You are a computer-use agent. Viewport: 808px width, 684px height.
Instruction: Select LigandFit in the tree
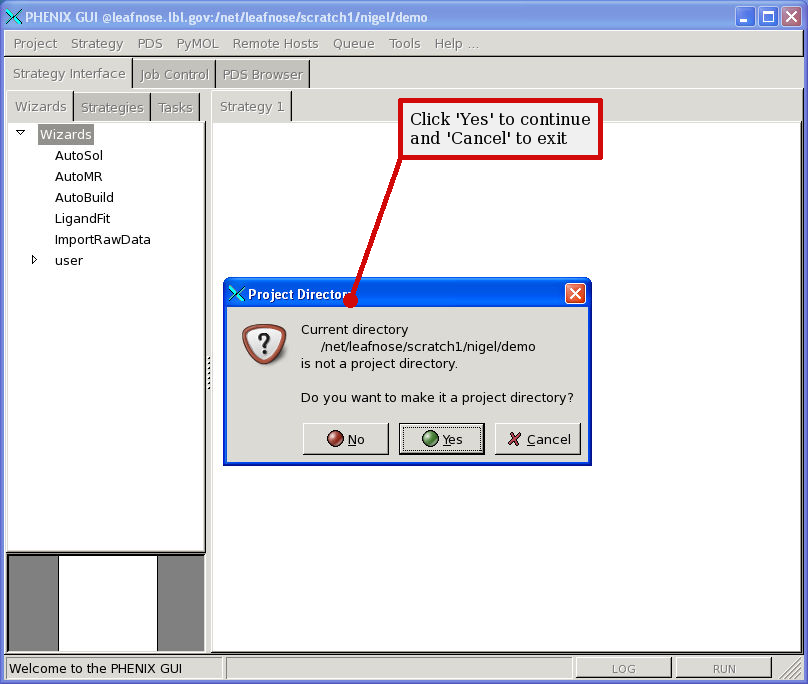[82, 218]
